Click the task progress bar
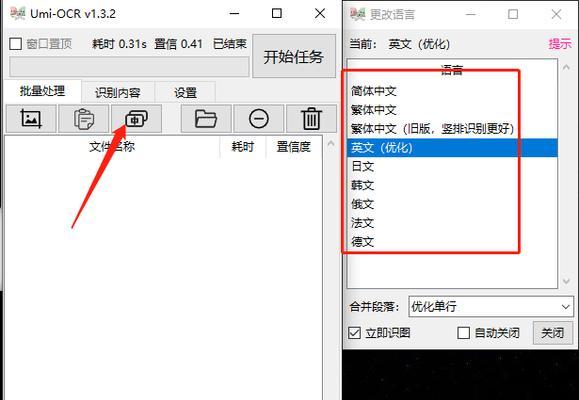The width and height of the screenshot is (579, 400). click(129, 67)
